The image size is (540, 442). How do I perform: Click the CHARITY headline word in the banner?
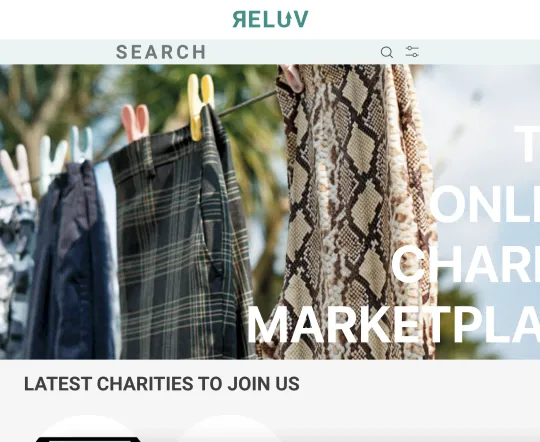(x=465, y=264)
